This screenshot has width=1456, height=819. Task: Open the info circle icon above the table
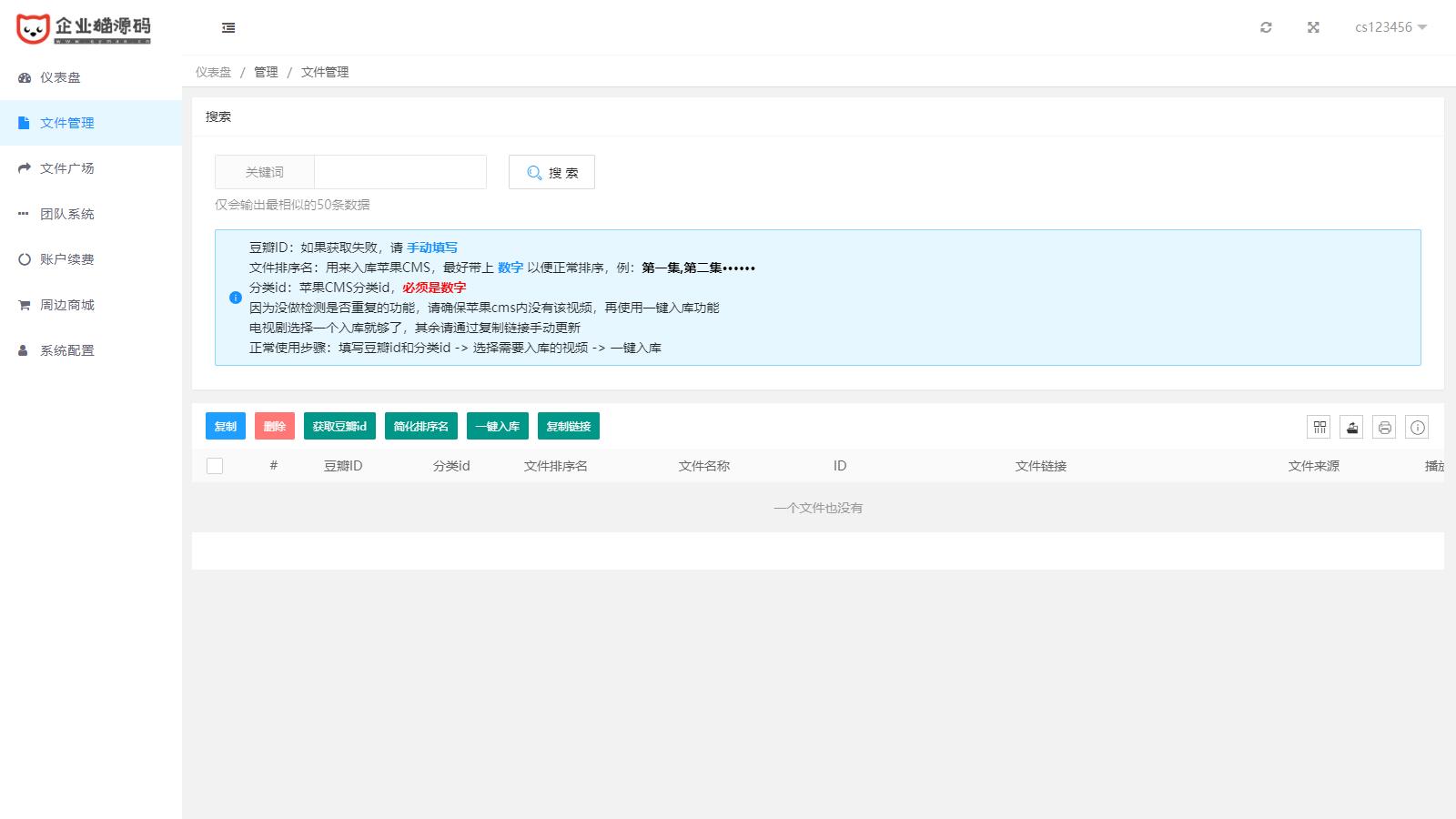coord(1415,425)
